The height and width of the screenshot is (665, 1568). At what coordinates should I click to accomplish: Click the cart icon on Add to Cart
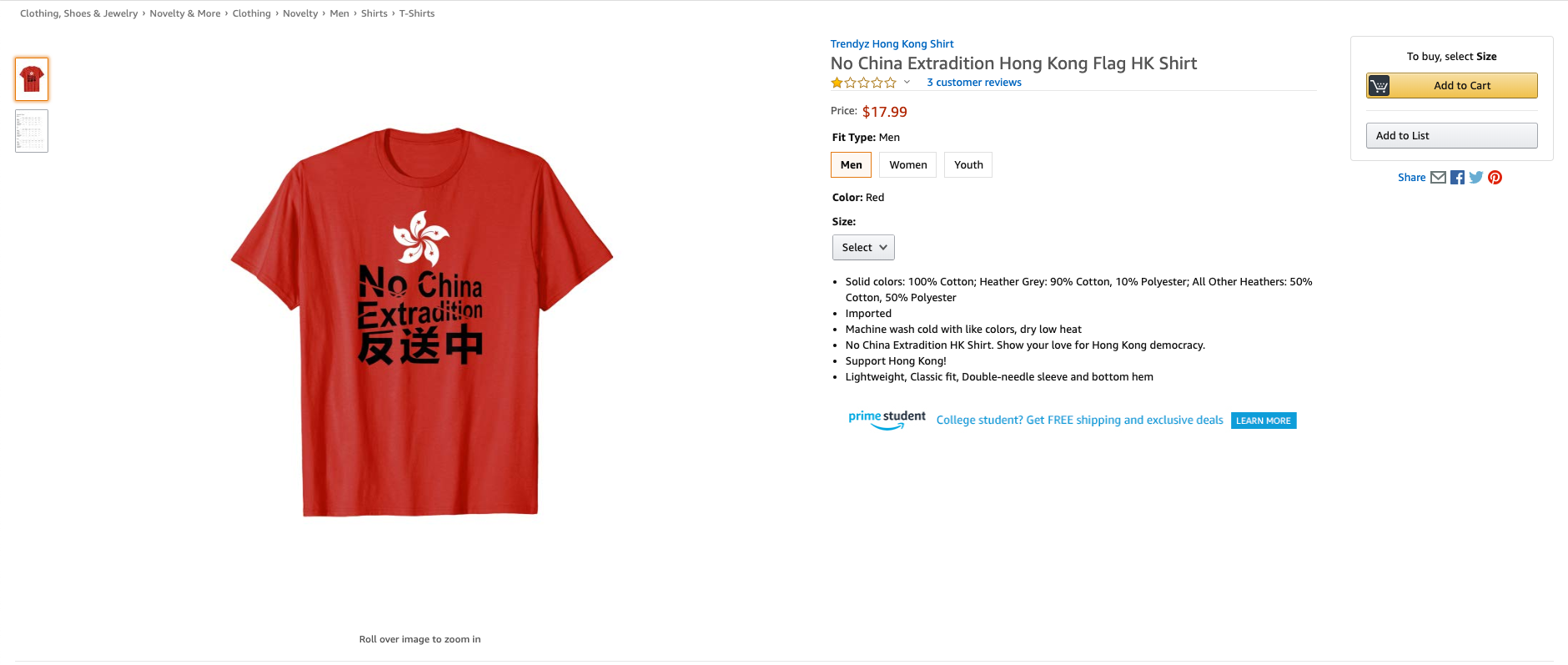[x=1379, y=85]
